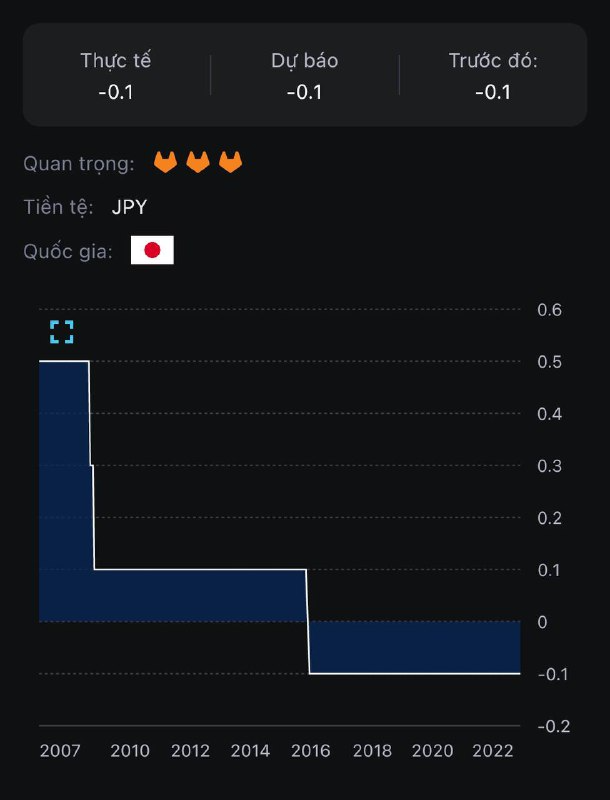Click the first fox importance icon
The image size is (610, 800).
(x=165, y=161)
